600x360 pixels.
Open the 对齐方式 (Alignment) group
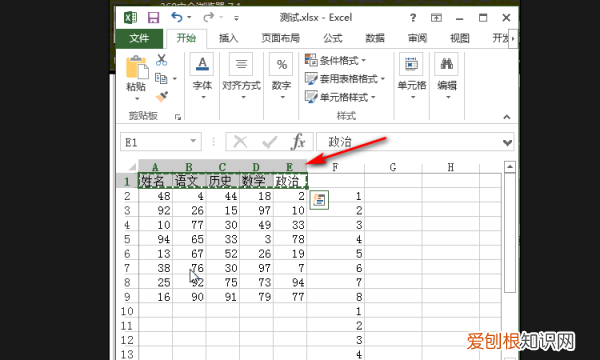click(x=241, y=77)
